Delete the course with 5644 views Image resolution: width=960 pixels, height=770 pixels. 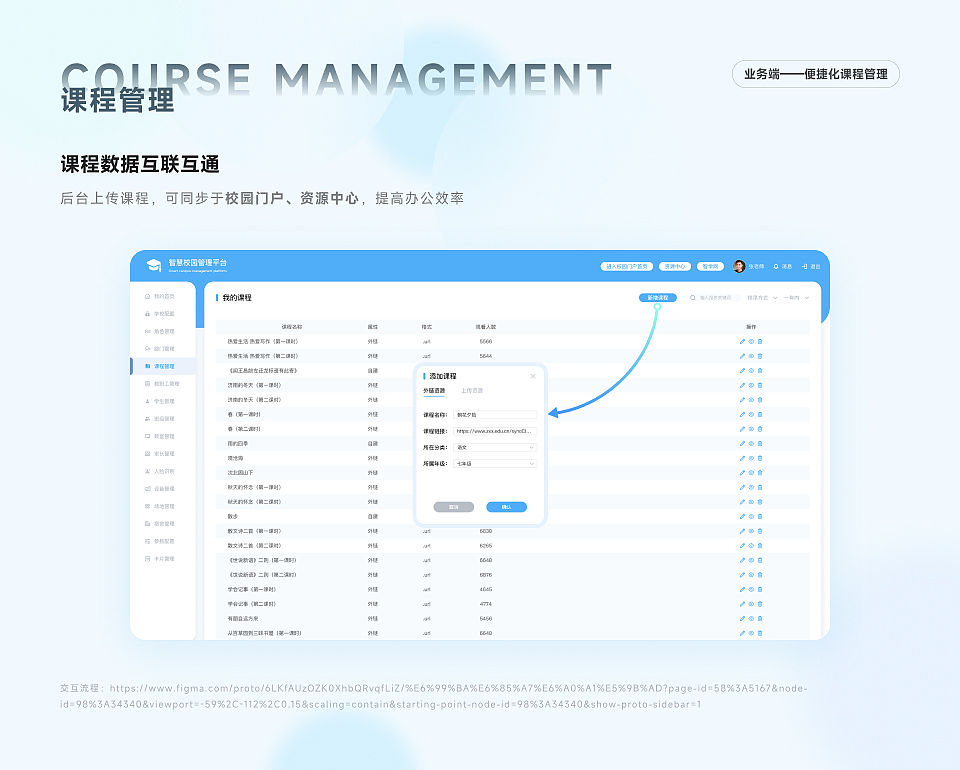760,356
